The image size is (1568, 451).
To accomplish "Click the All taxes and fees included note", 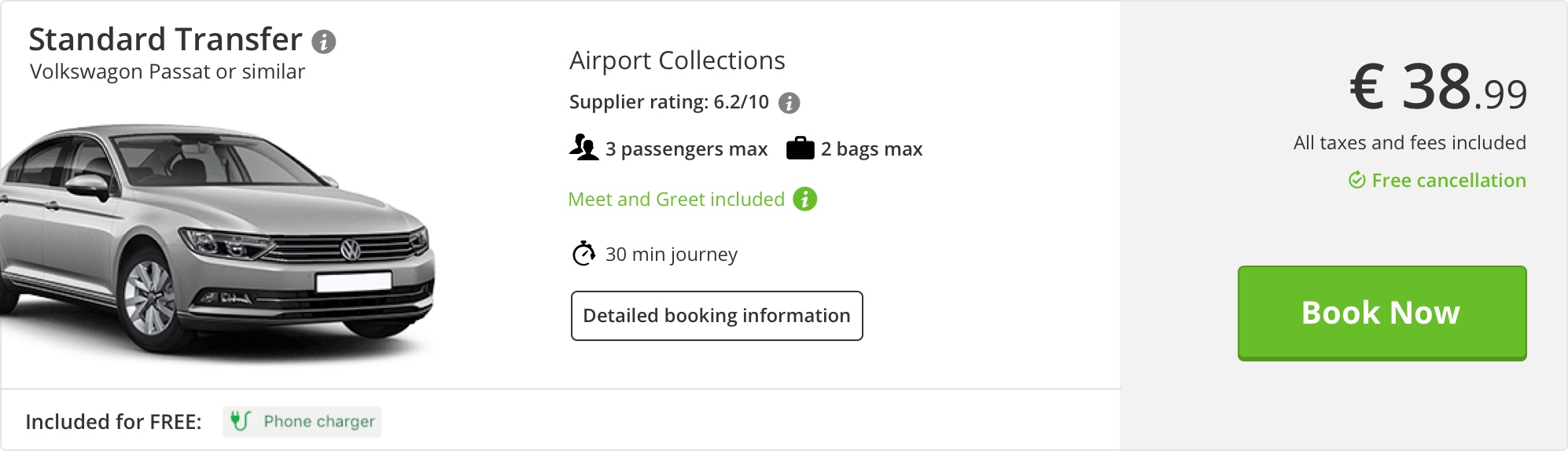I will coord(1409,143).
